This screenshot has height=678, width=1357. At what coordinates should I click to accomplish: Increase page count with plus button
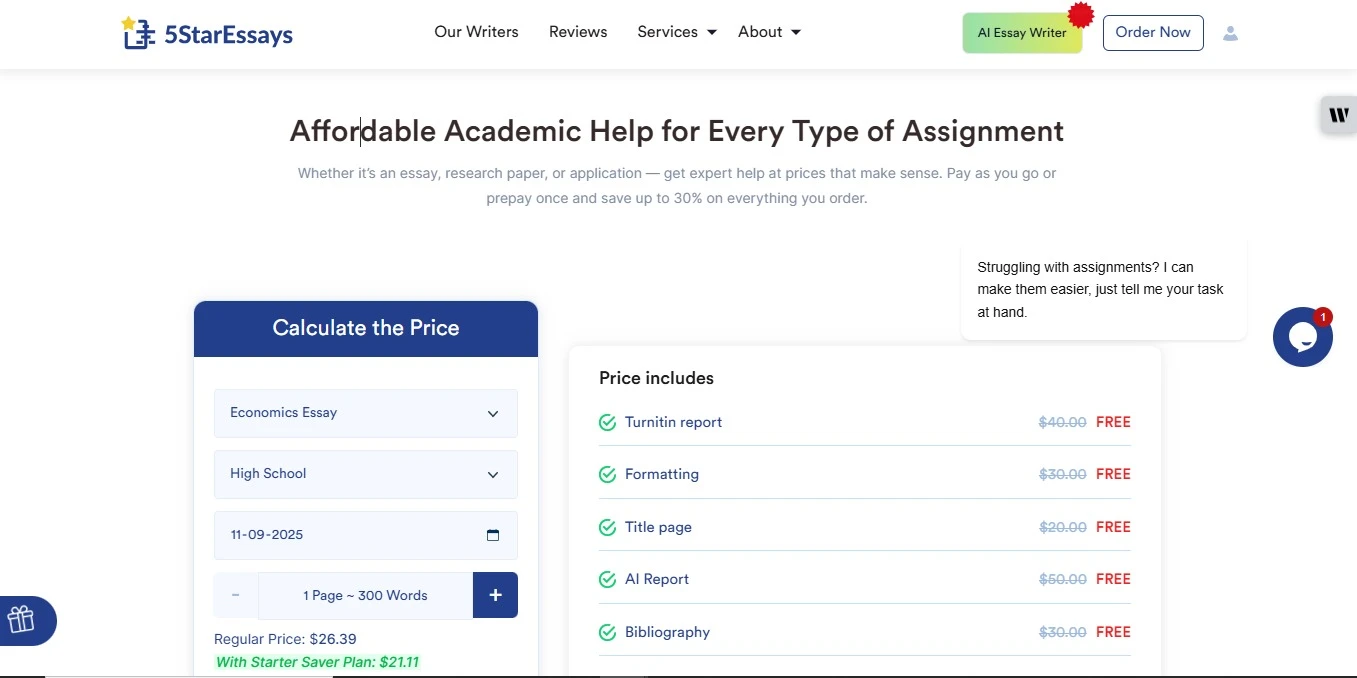coord(495,595)
